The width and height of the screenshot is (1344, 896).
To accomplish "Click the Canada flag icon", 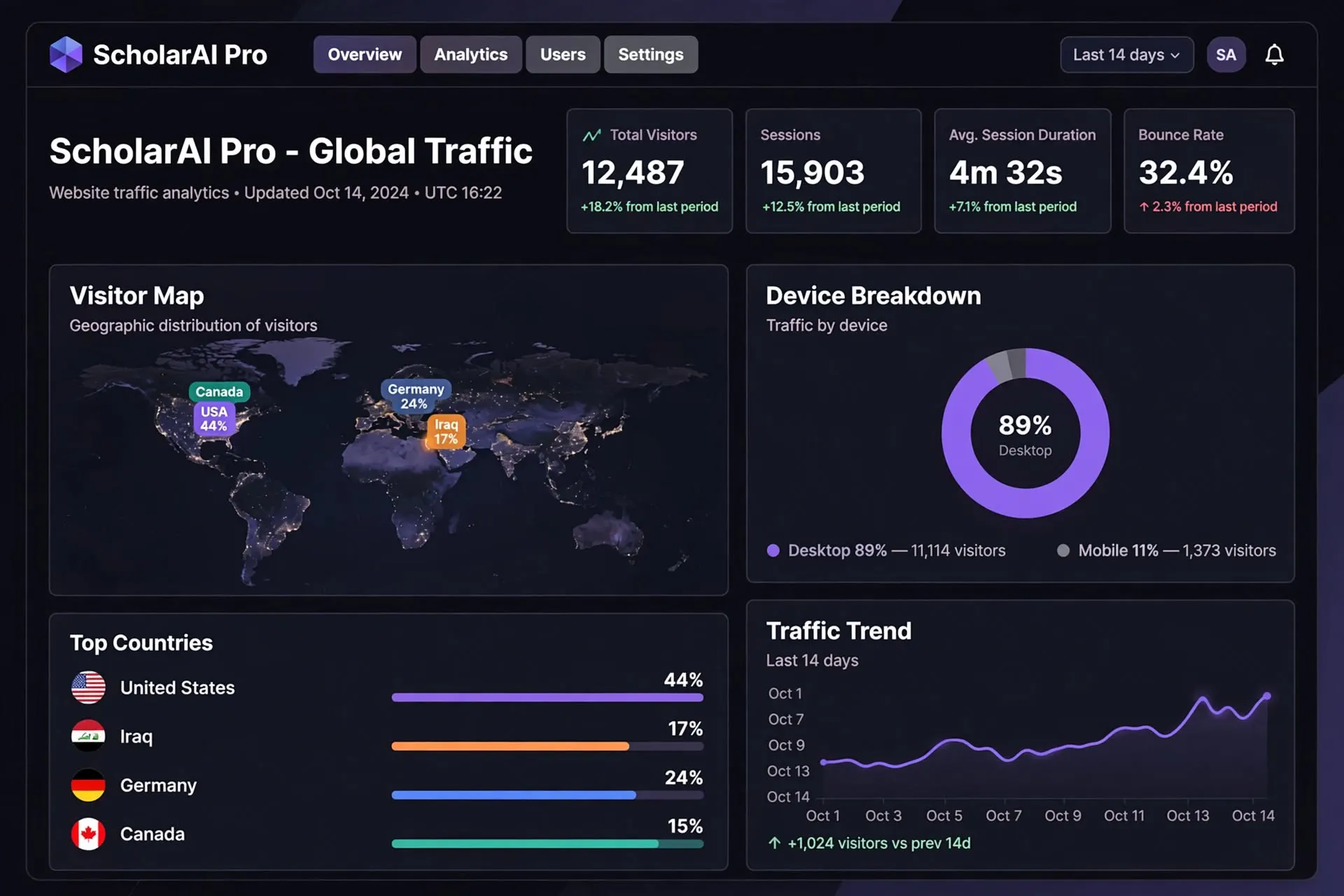I will 88,834.
